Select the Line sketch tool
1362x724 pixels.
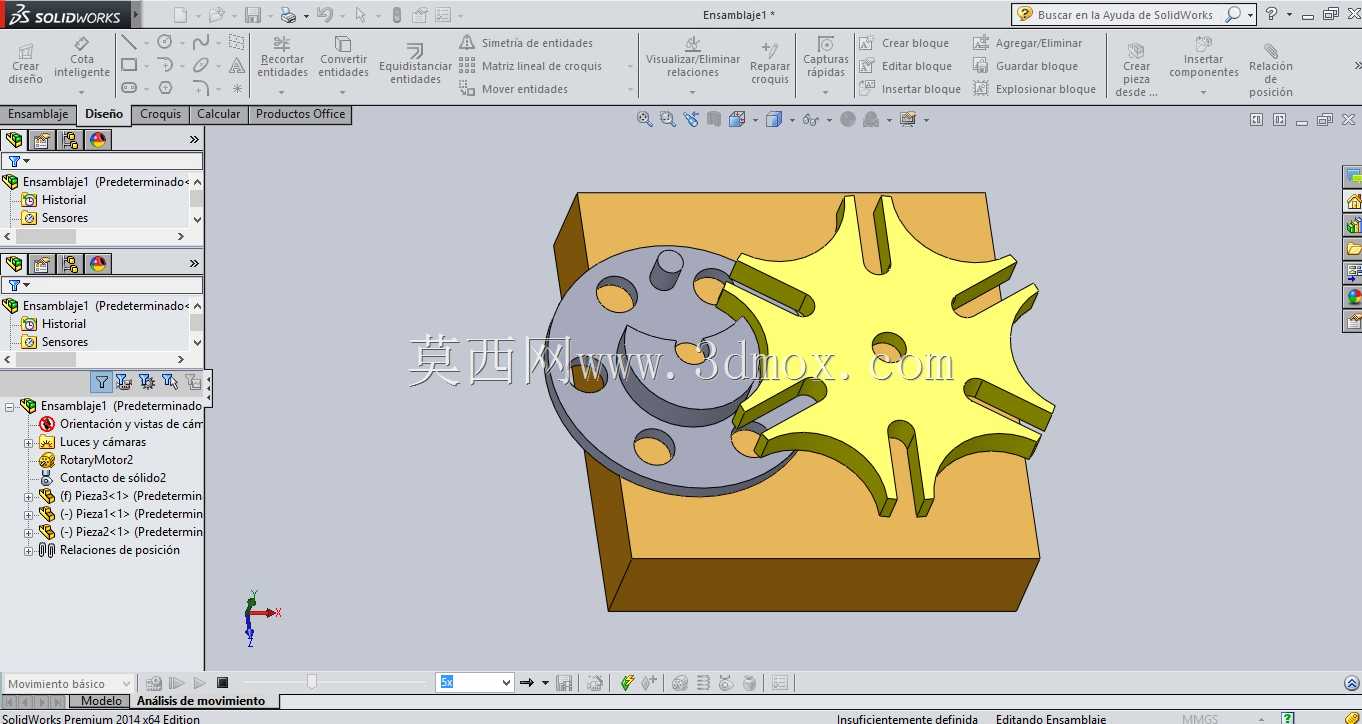pyautogui.click(x=129, y=42)
